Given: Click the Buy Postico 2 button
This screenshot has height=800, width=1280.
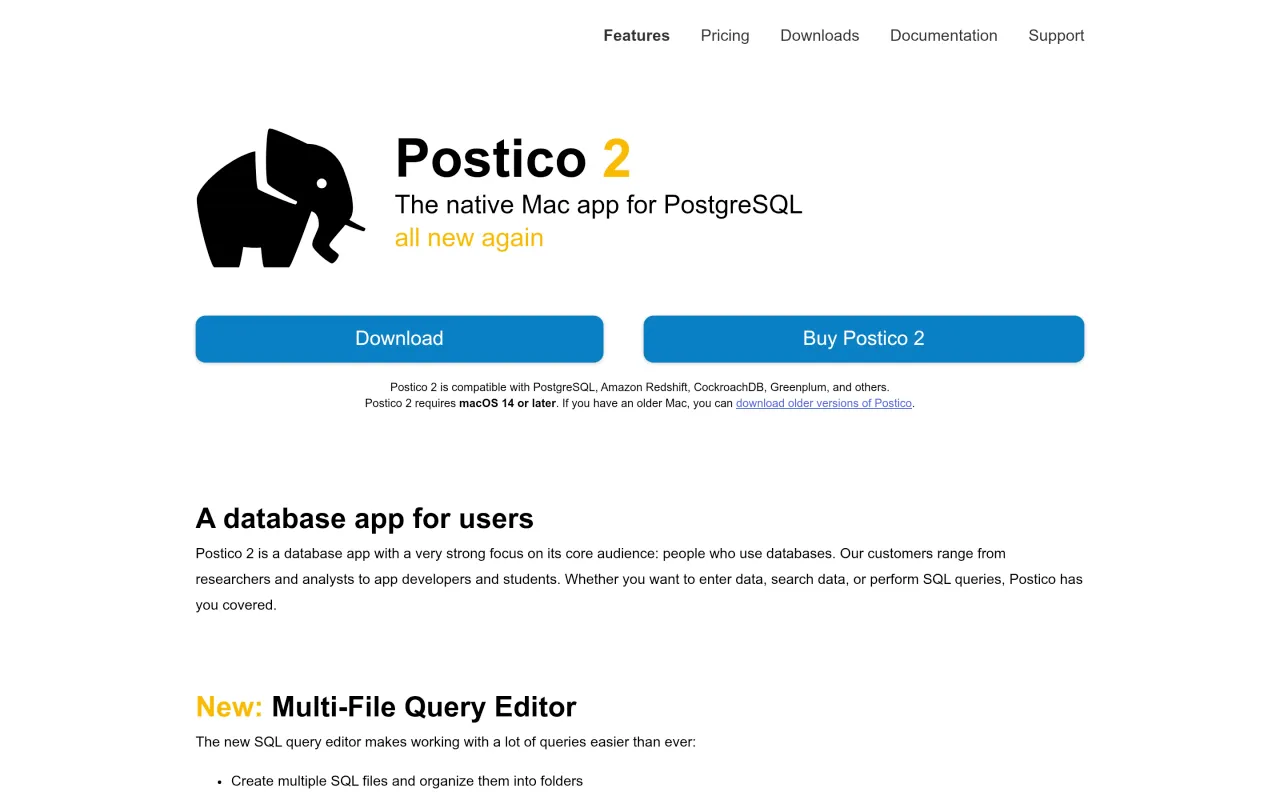Looking at the screenshot, I should click(x=863, y=338).
